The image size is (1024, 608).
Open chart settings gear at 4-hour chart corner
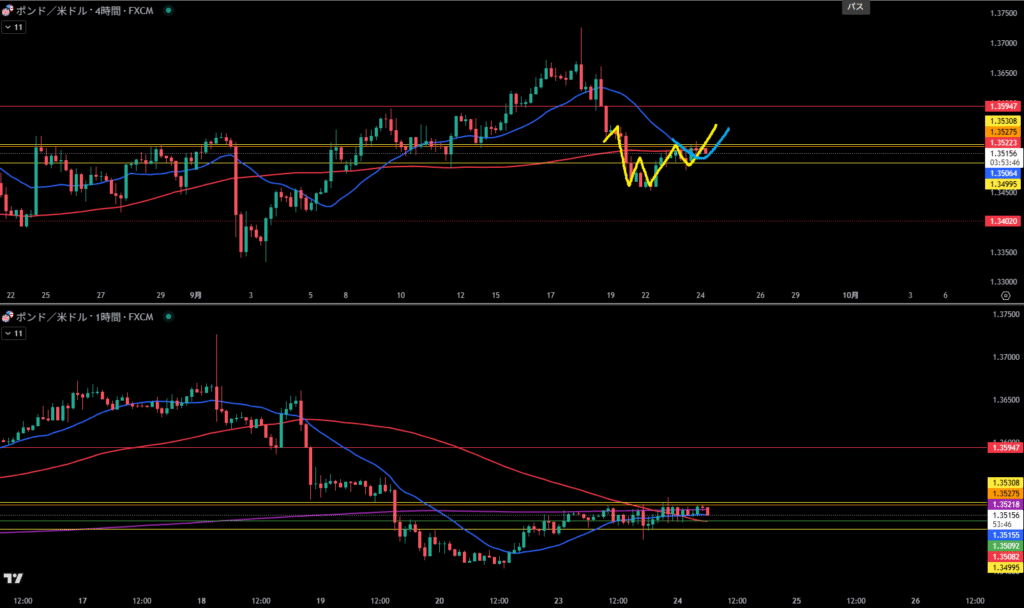point(1004,297)
